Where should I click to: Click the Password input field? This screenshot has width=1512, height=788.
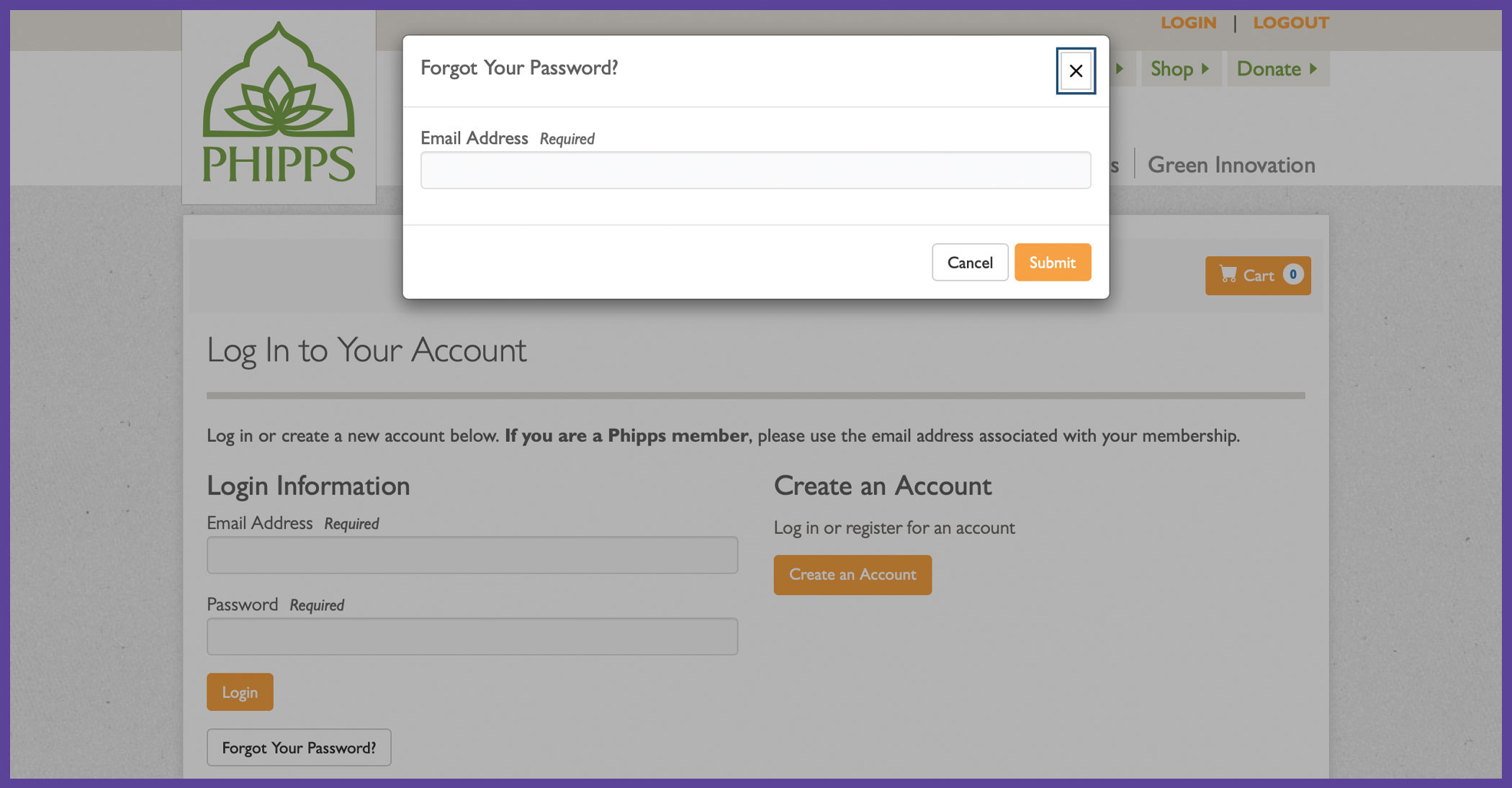click(x=472, y=636)
